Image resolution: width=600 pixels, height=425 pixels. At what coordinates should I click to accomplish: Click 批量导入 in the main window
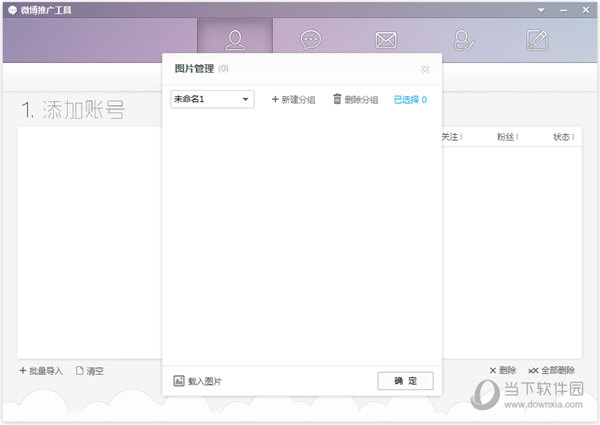tap(41, 371)
